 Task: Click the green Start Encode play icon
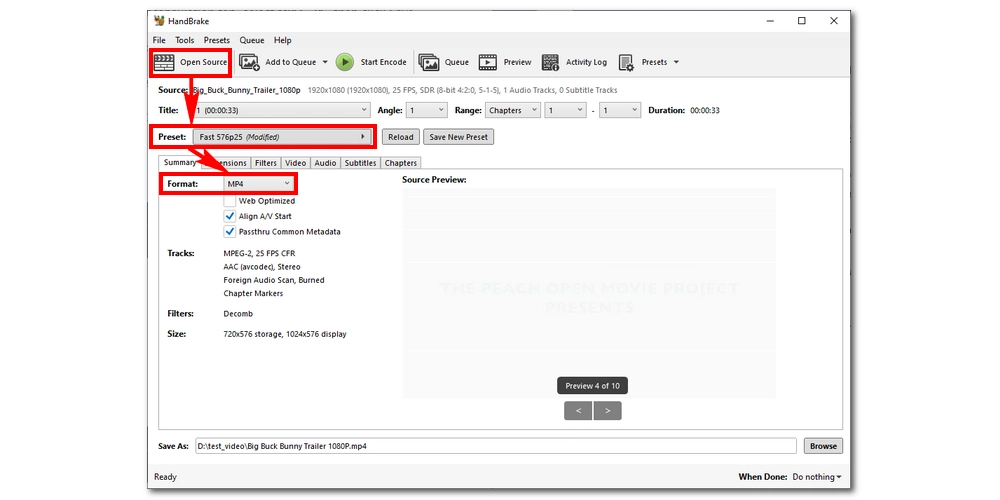344,62
